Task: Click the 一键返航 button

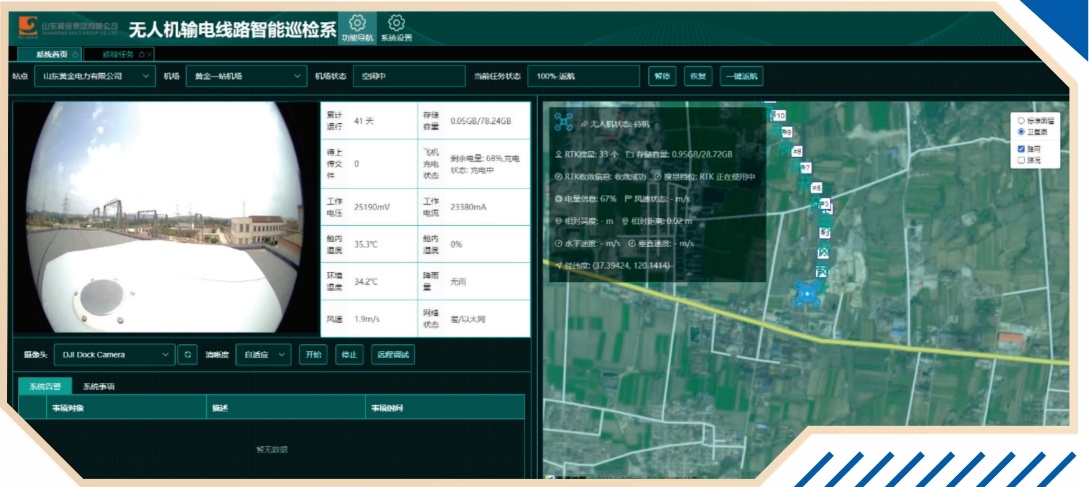Action: pyautogui.click(x=742, y=76)
